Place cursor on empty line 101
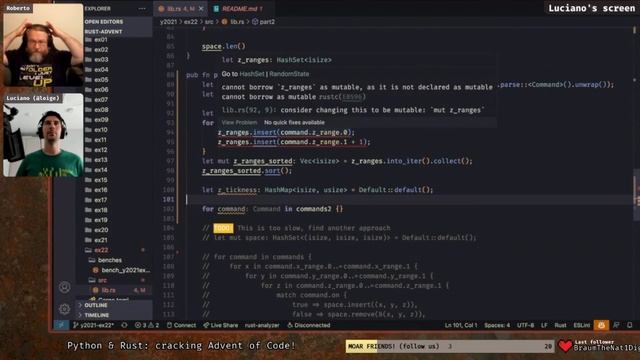 pyautogui.click(x=408, y=199)
